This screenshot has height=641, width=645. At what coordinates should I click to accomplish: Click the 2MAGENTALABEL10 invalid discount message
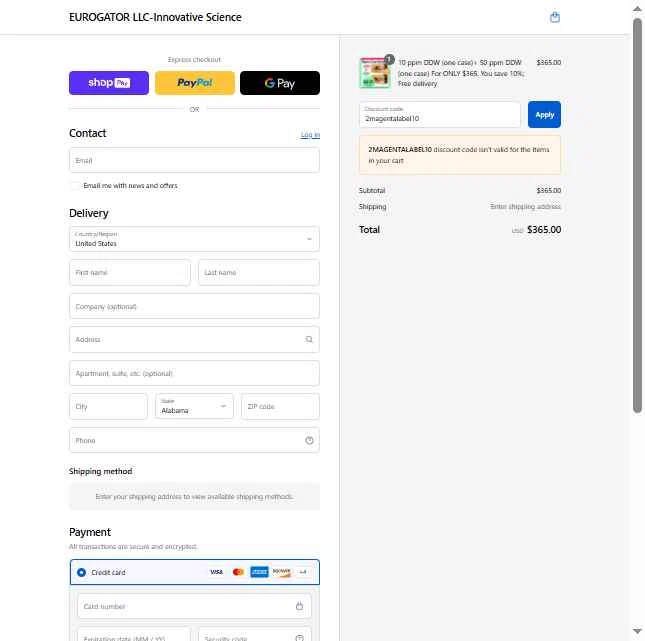click(459, 155)
